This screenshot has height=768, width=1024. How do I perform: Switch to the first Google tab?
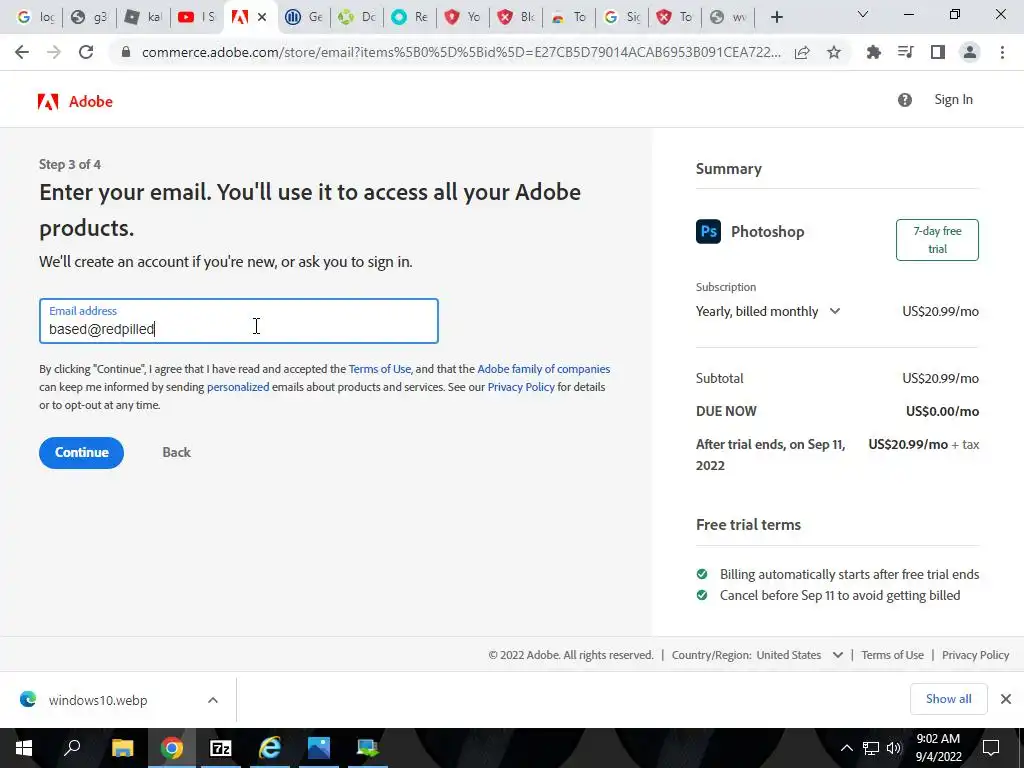(36, 17)
